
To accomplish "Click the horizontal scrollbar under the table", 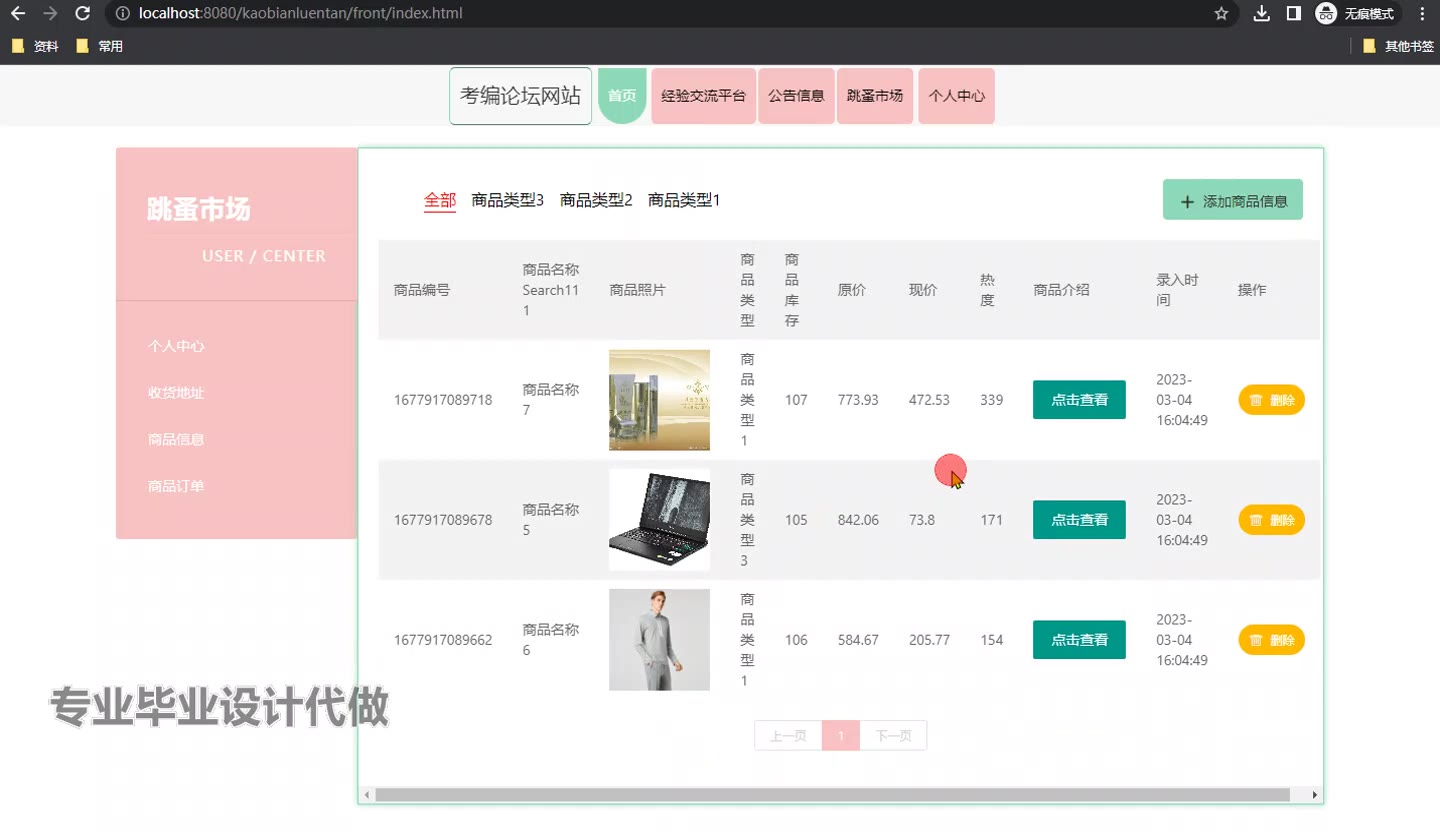I will pos(832,795).
